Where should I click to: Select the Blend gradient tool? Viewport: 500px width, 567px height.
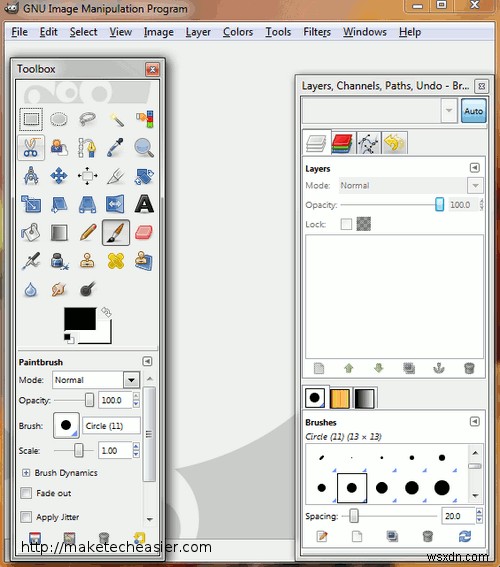59,233
